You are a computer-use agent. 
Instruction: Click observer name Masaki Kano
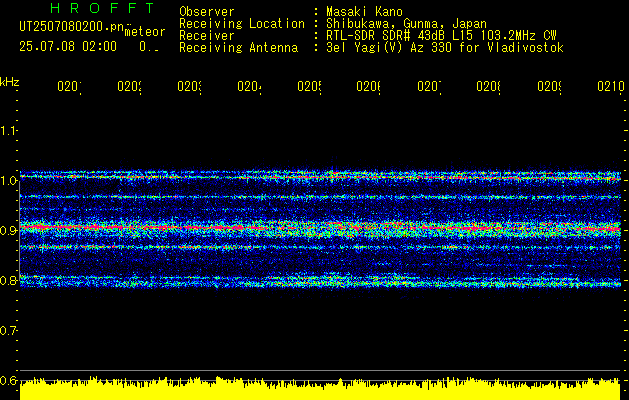pos(364,12)
